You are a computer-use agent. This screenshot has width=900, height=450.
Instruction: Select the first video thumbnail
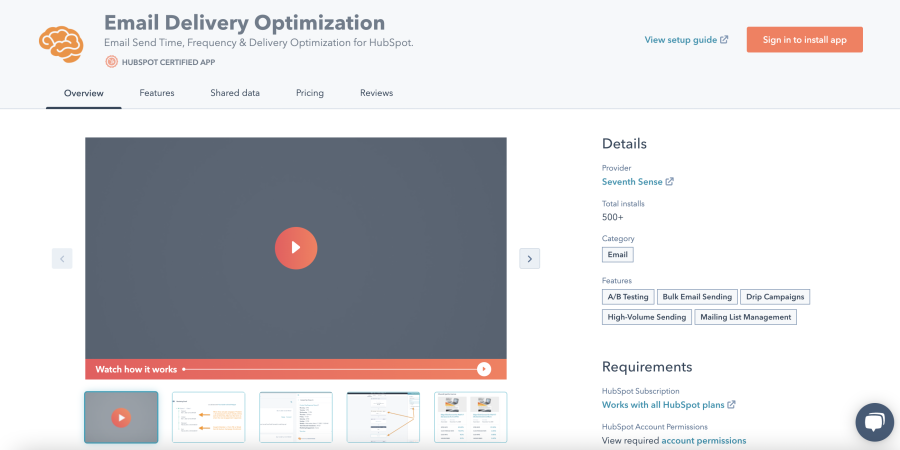pyautogui.click(x=121, y=417)
